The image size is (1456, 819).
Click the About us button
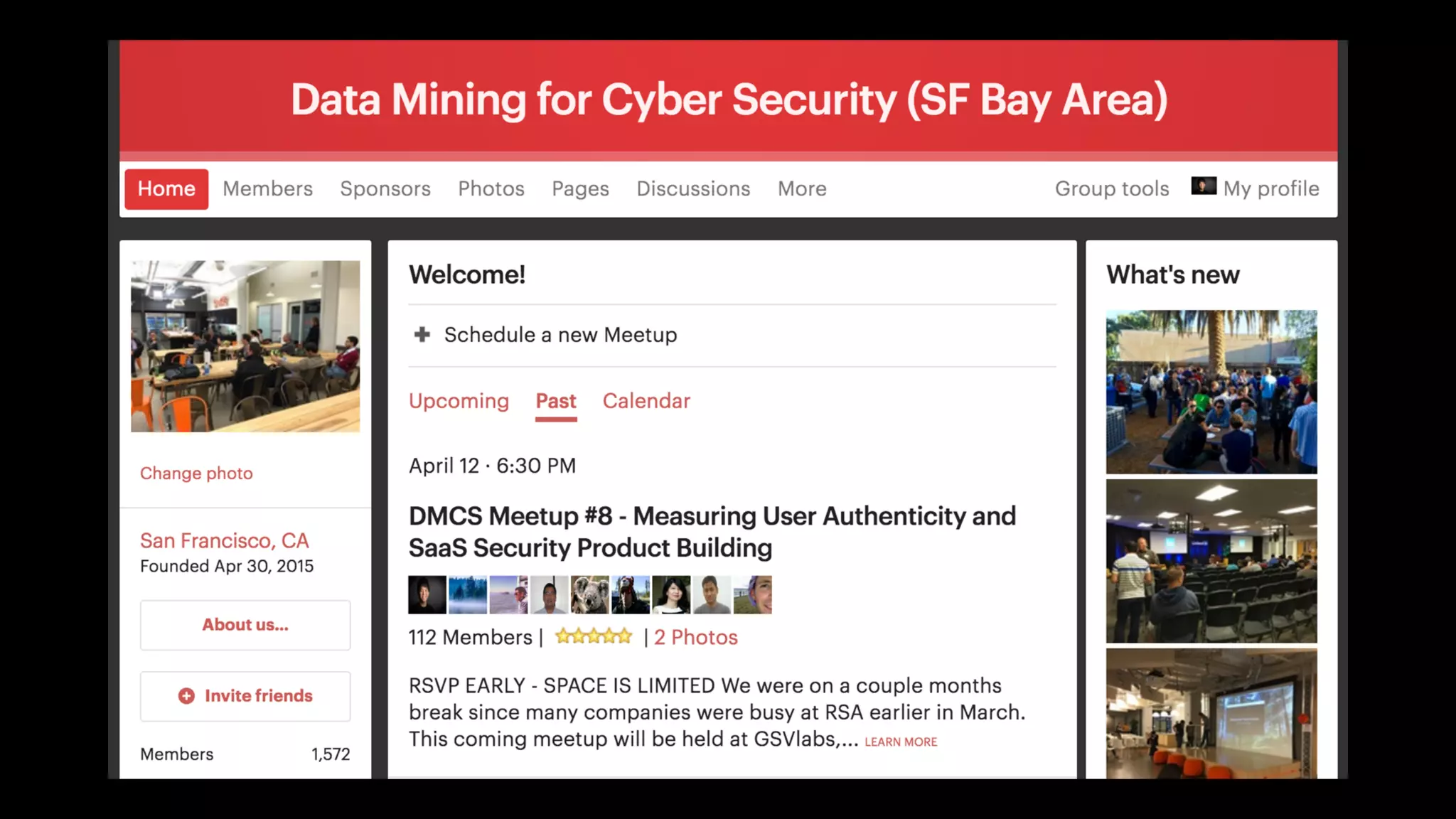coord(245,625)
